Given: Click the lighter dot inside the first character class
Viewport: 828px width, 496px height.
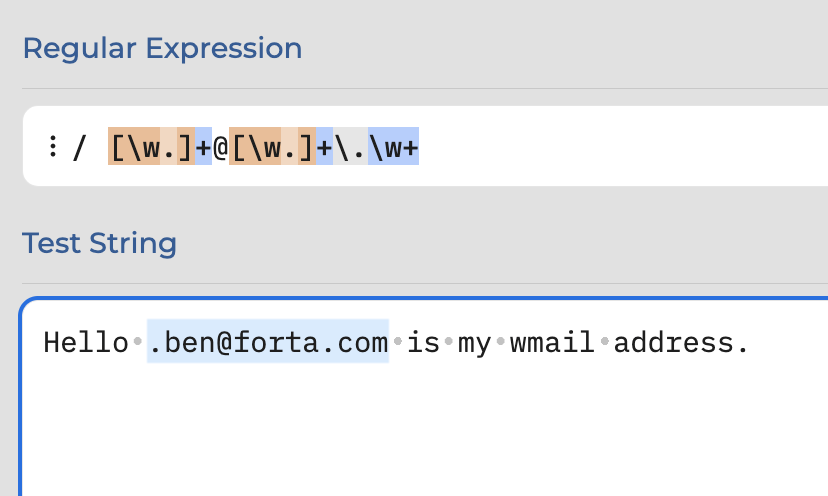Looking at the screenshot, I should pyautogui.click(x=168, y=146).
